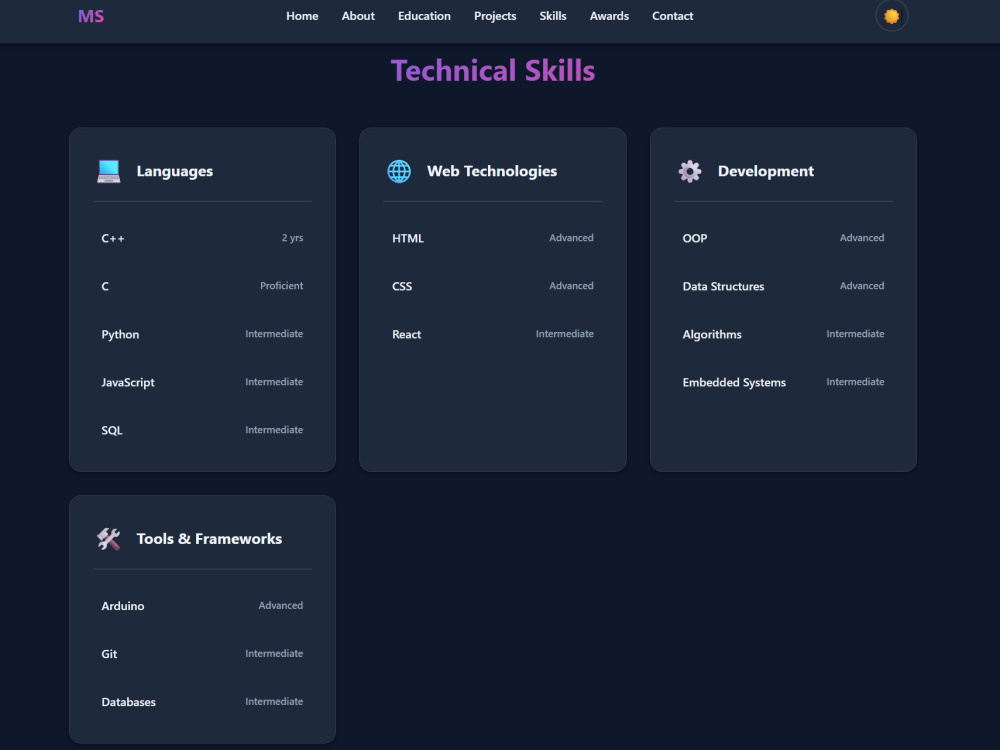Click Intermediate label next to Embedded Systems
The height and width of the screenshot is (750, 1000).
(x=855, y=381)
